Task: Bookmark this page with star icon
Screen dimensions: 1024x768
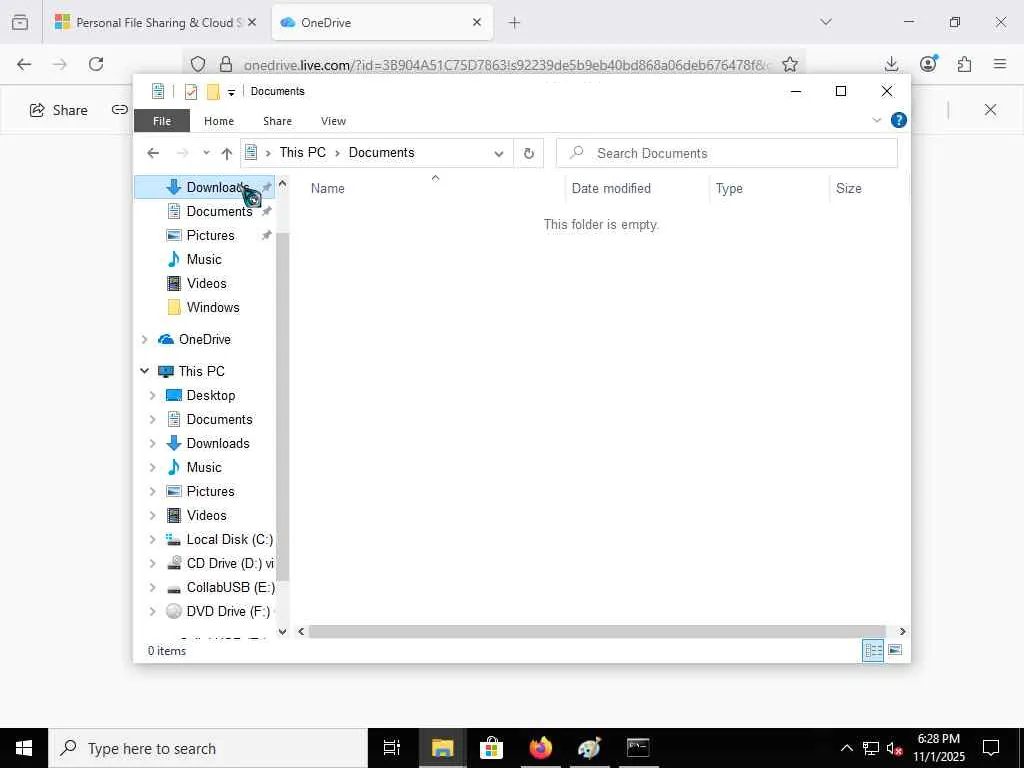Action: coord(790,64)
